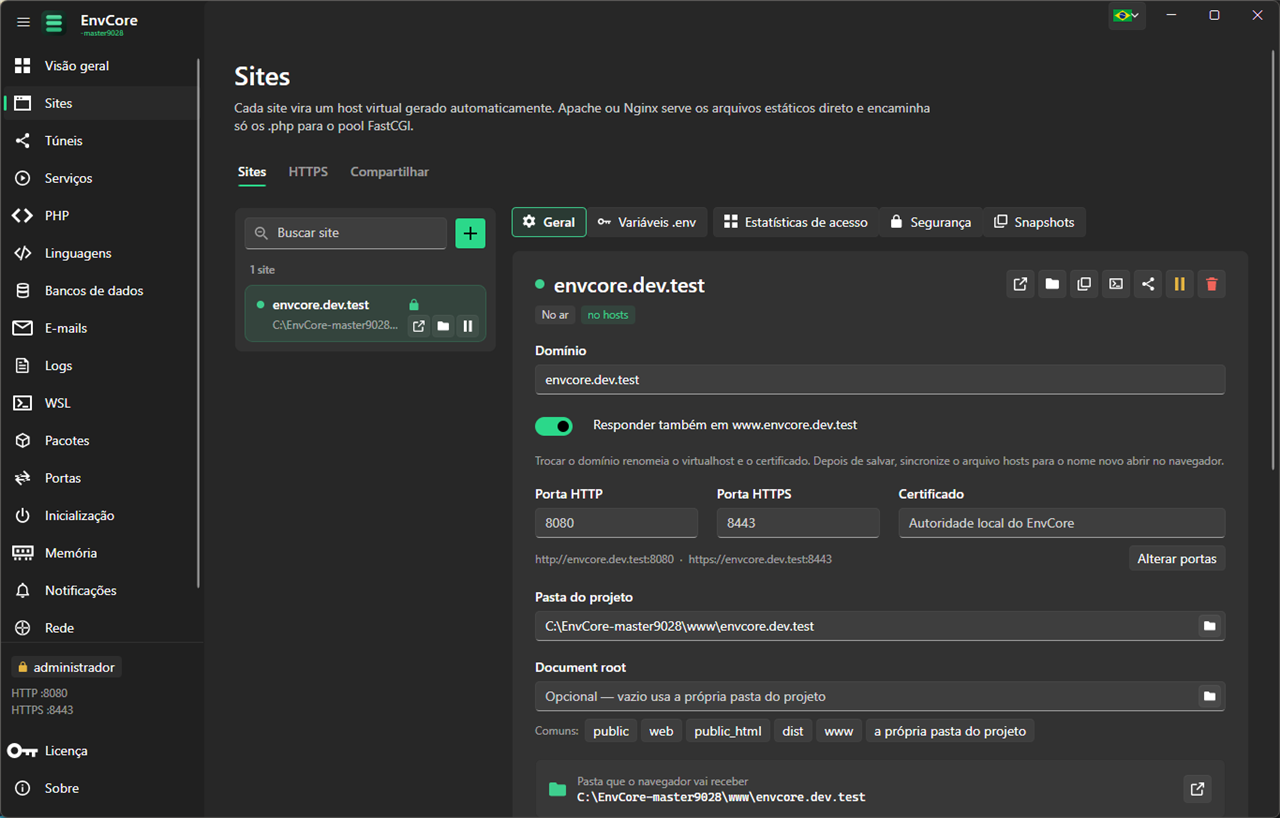Select the Sites tab under the heading
Viewport: 1280px width, 818px height.
[252, 172]
